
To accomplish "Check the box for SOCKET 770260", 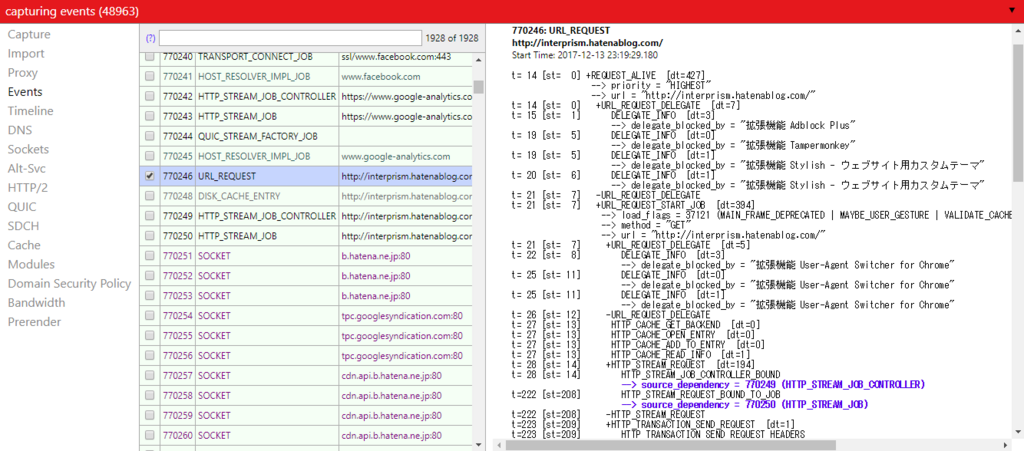I will click(150, 433).
